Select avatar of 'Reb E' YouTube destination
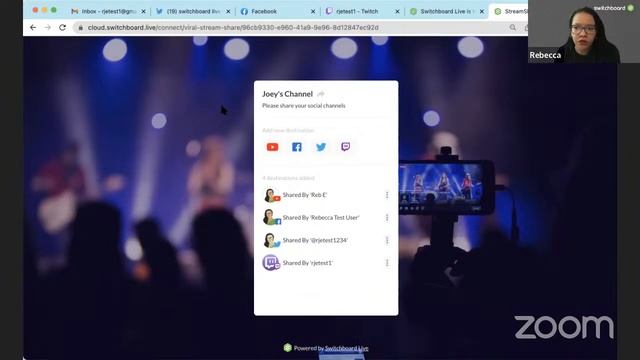 pos(271,195)
